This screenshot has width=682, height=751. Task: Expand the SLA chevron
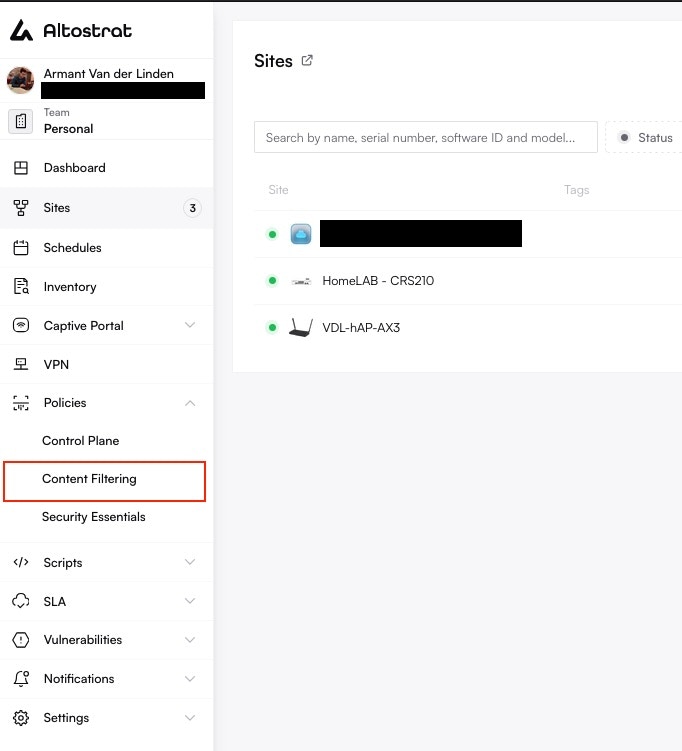190,601
